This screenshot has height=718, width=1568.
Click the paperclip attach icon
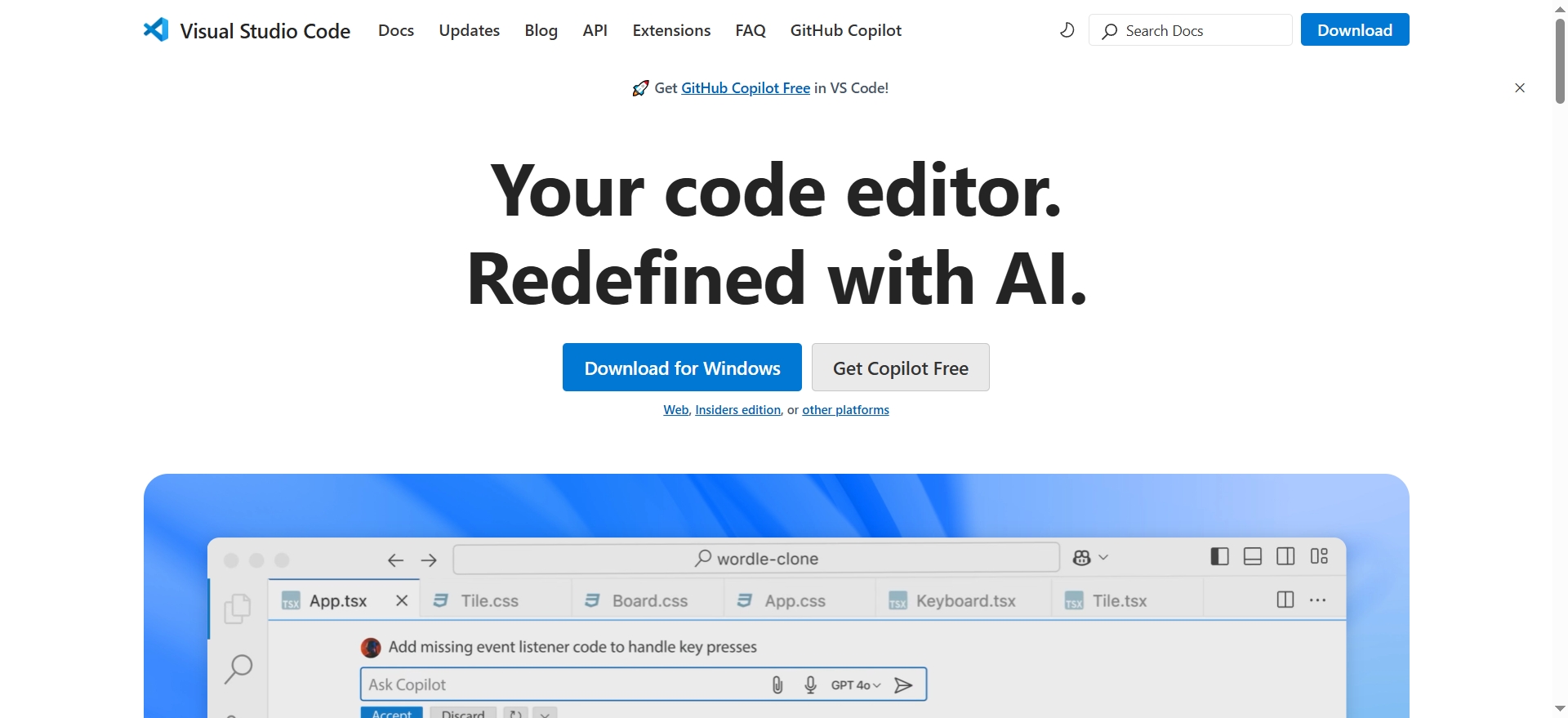777,685
